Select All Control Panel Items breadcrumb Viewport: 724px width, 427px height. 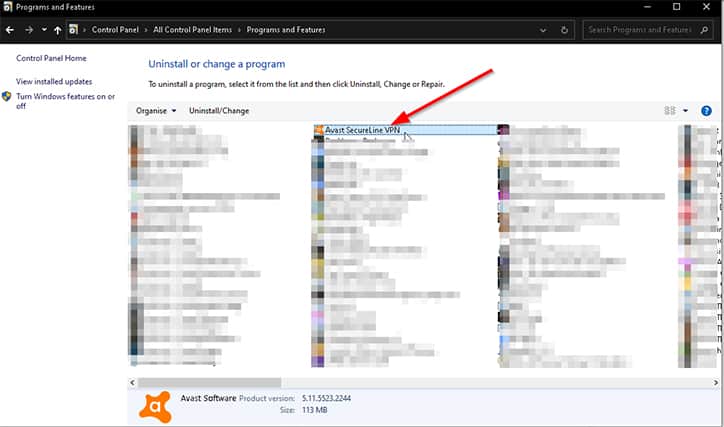pyautogui.click(x=193, y=30)
